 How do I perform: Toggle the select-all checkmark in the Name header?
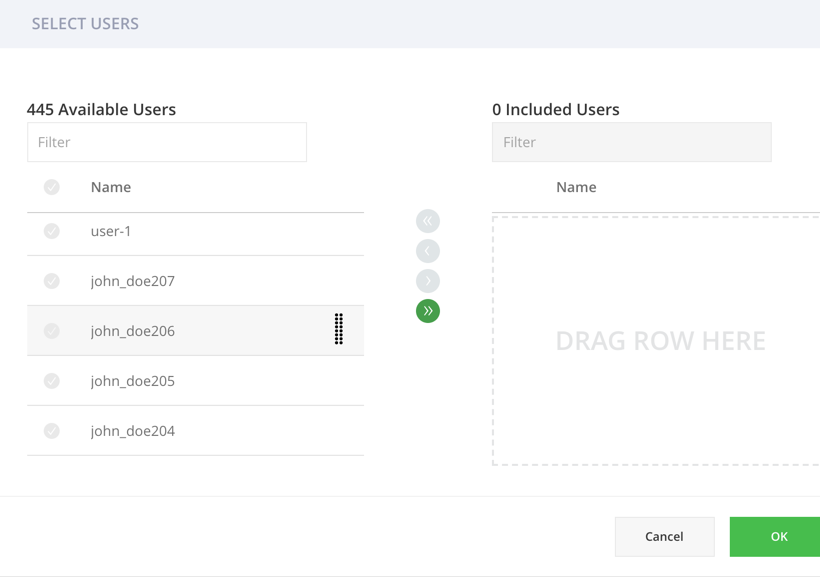pyautogui.click(x=51, y=187)
